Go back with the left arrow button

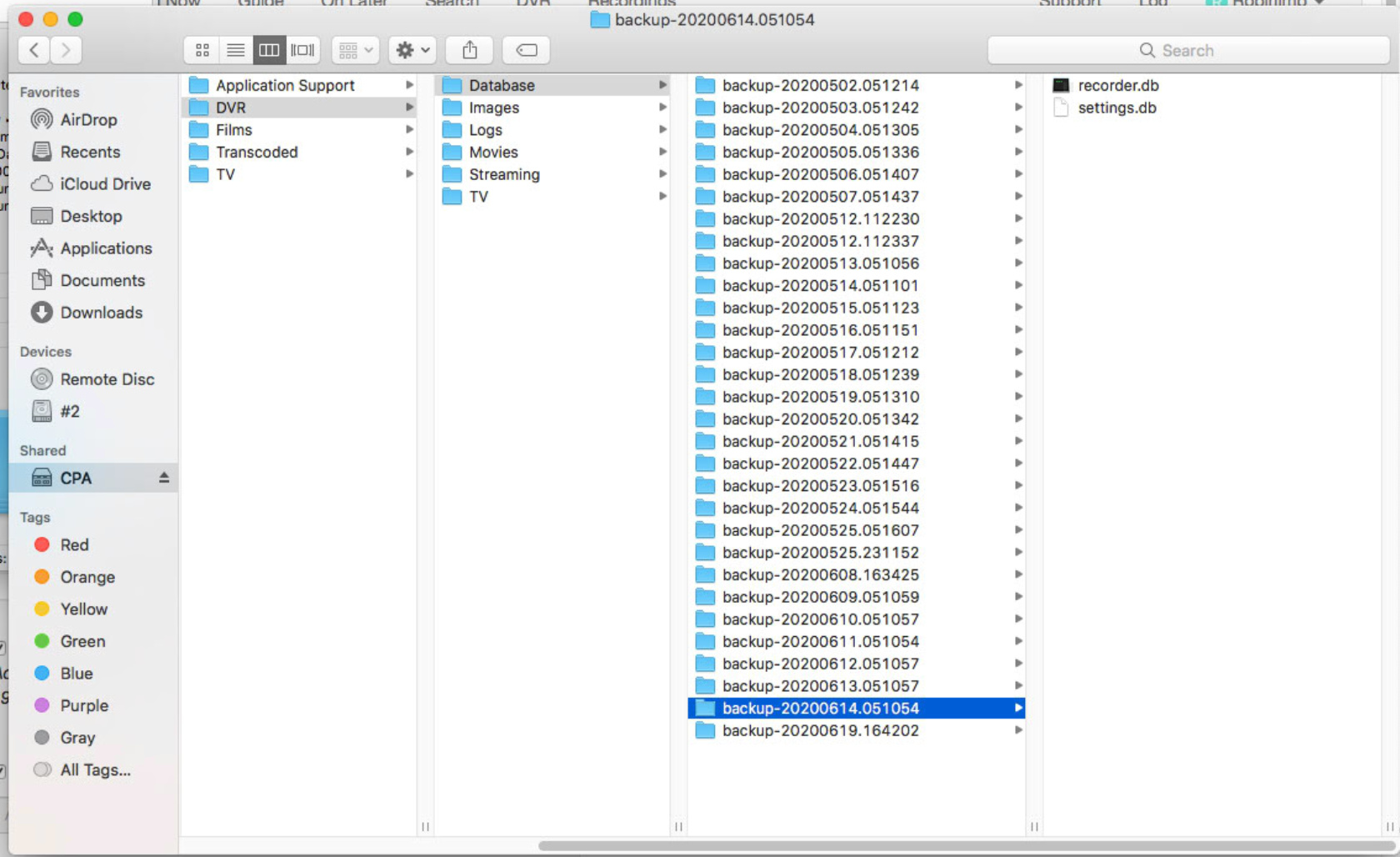tap(34, 51)
